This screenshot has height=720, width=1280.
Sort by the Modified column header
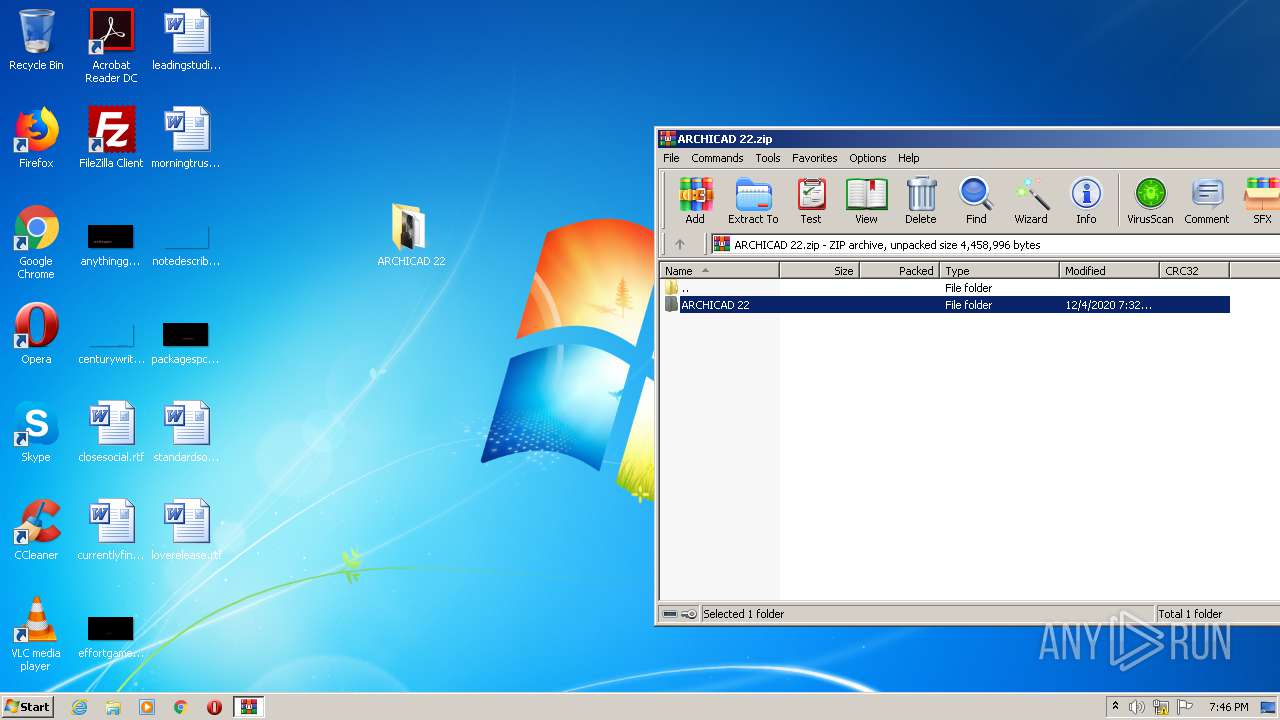point(1109,271)
